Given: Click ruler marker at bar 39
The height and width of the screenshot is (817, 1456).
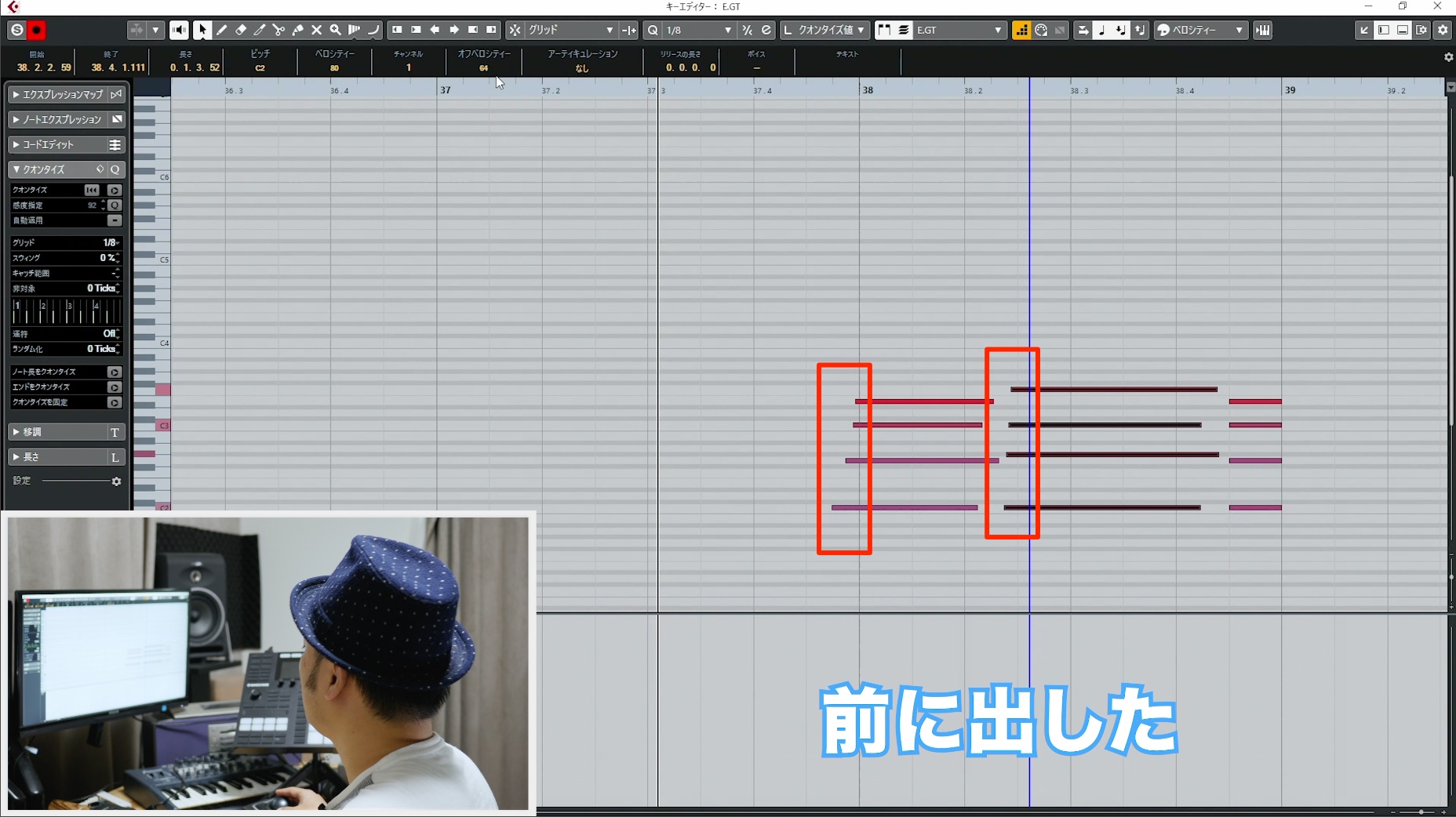Looking at the screenshot, I should tap(1290, 90).
